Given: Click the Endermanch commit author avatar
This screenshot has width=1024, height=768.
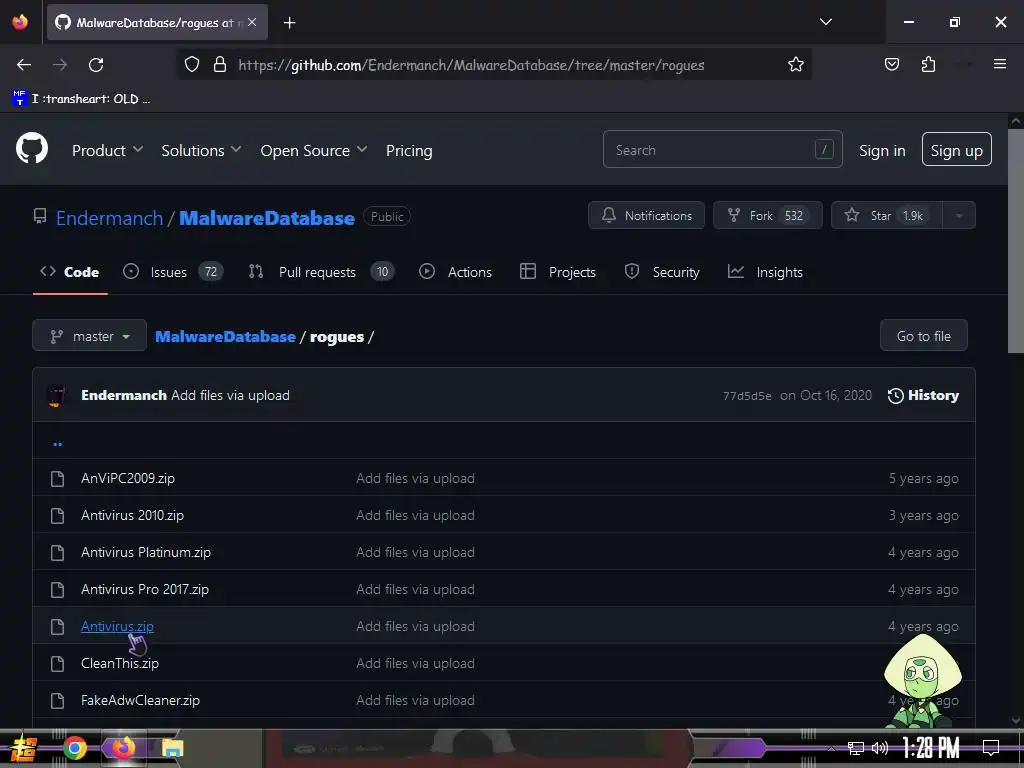Looking at the screenshot, I should 57,395.
